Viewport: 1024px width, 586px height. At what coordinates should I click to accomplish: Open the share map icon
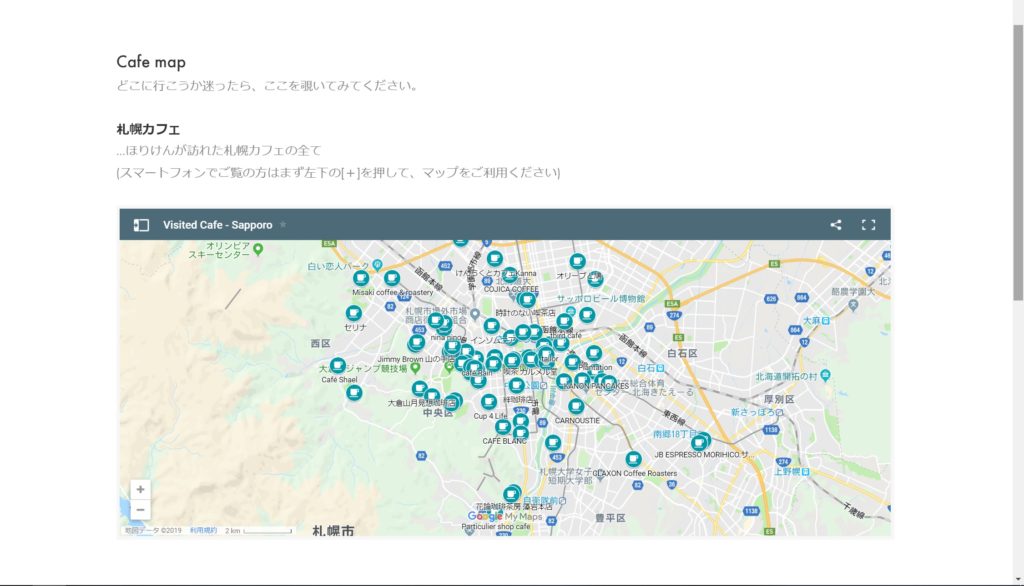tap(835, 225)
